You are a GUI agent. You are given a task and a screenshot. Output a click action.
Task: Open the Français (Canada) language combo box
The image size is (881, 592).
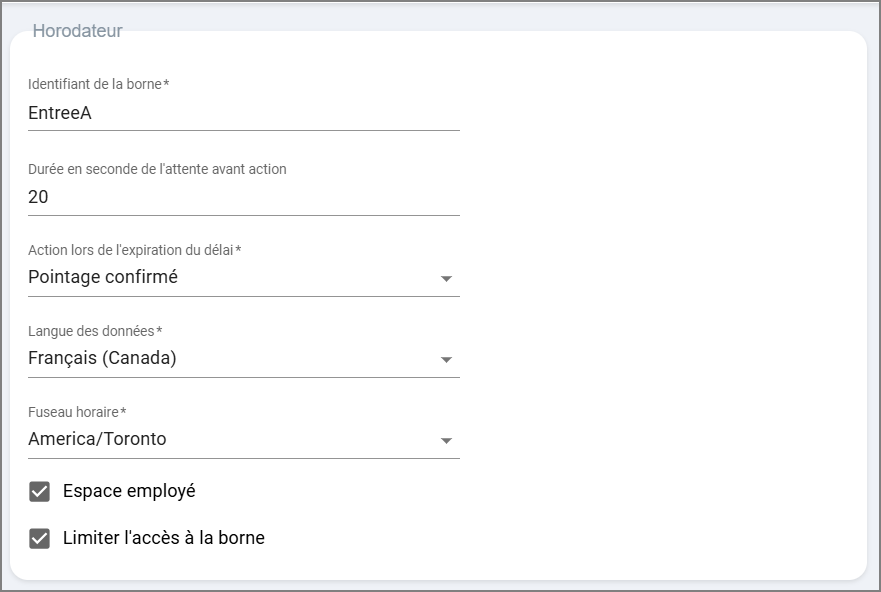pos(102,358)
